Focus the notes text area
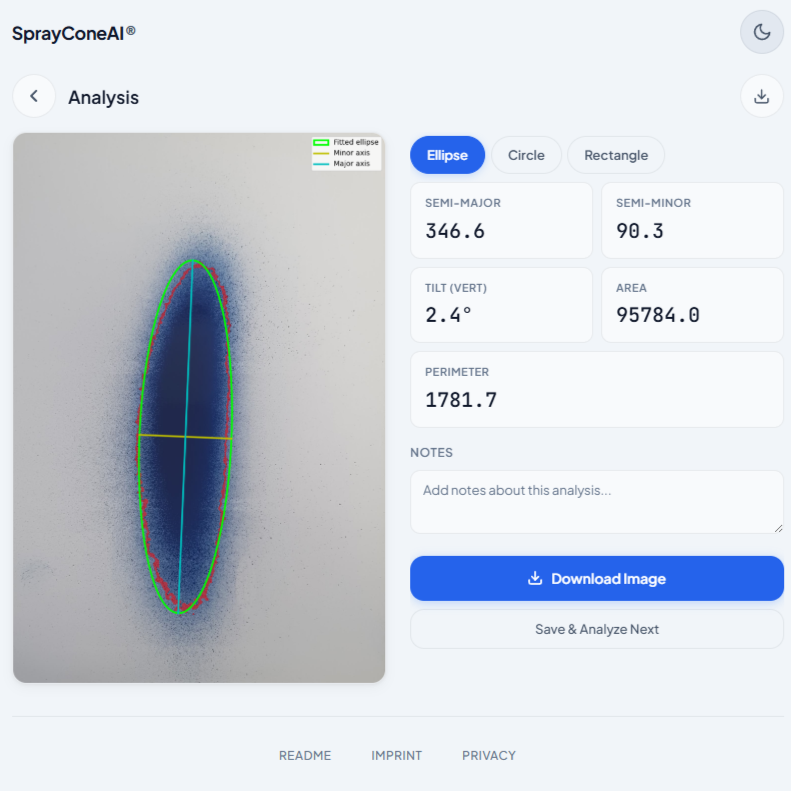Image resolution: width=791 pixels, height=791 pixels. pos(597,502)
